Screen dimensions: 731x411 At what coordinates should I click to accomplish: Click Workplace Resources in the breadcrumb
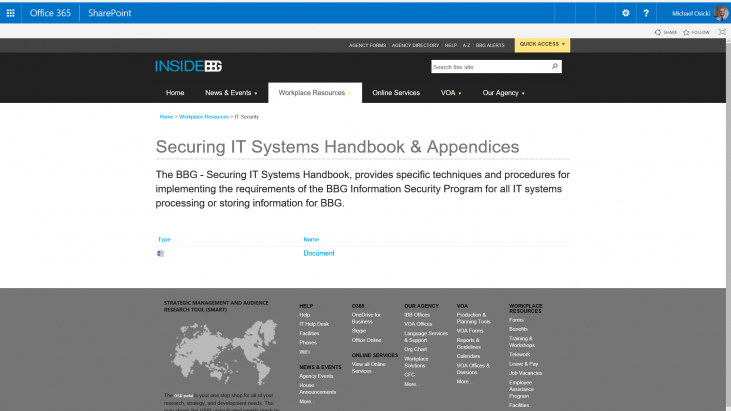pos(203,117)
